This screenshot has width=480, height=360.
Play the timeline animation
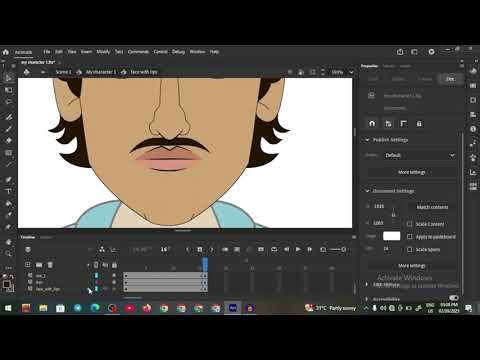pyautogui.click(x=298, y=249)
